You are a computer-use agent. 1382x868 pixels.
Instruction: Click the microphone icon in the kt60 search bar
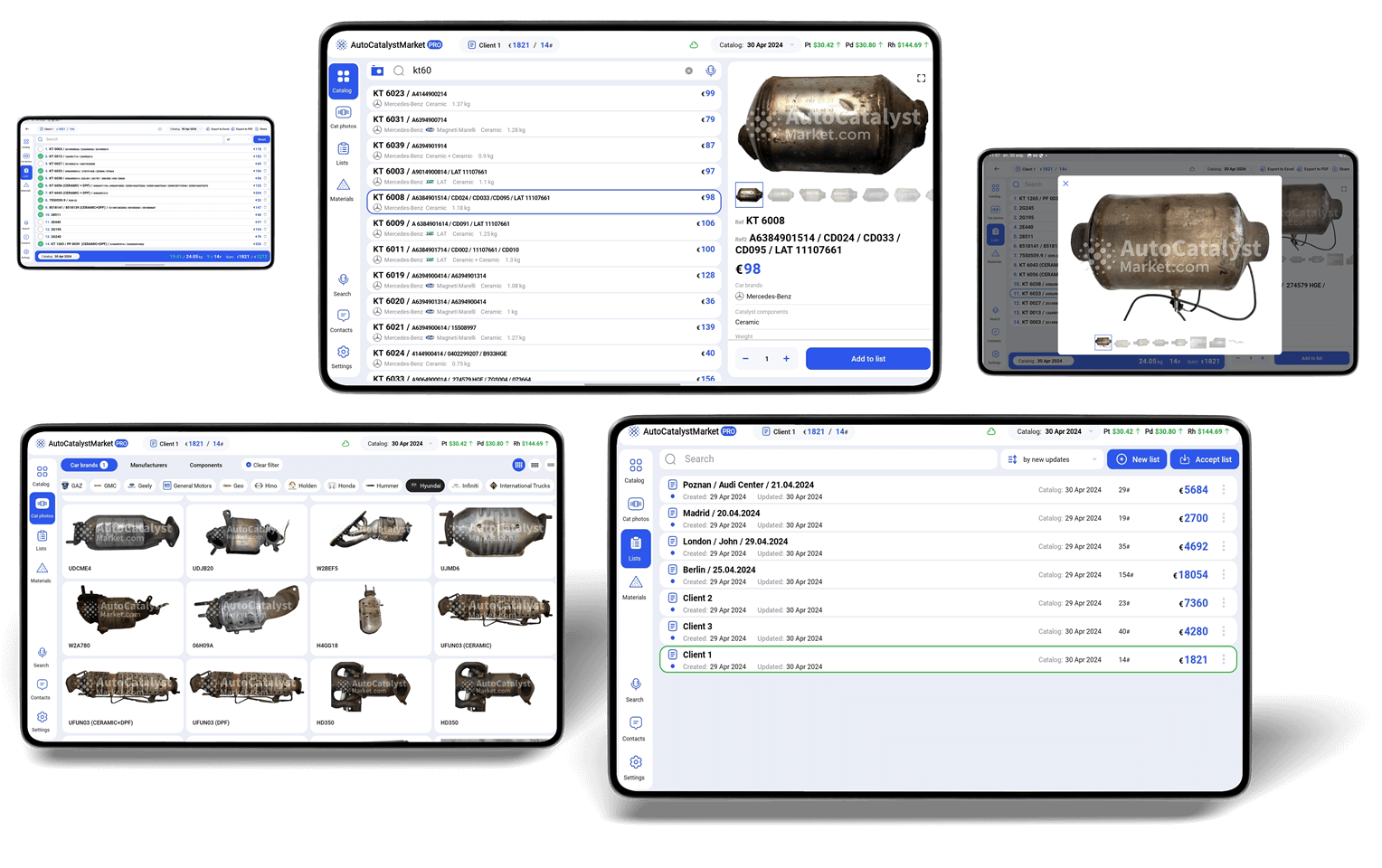[711, 71]
